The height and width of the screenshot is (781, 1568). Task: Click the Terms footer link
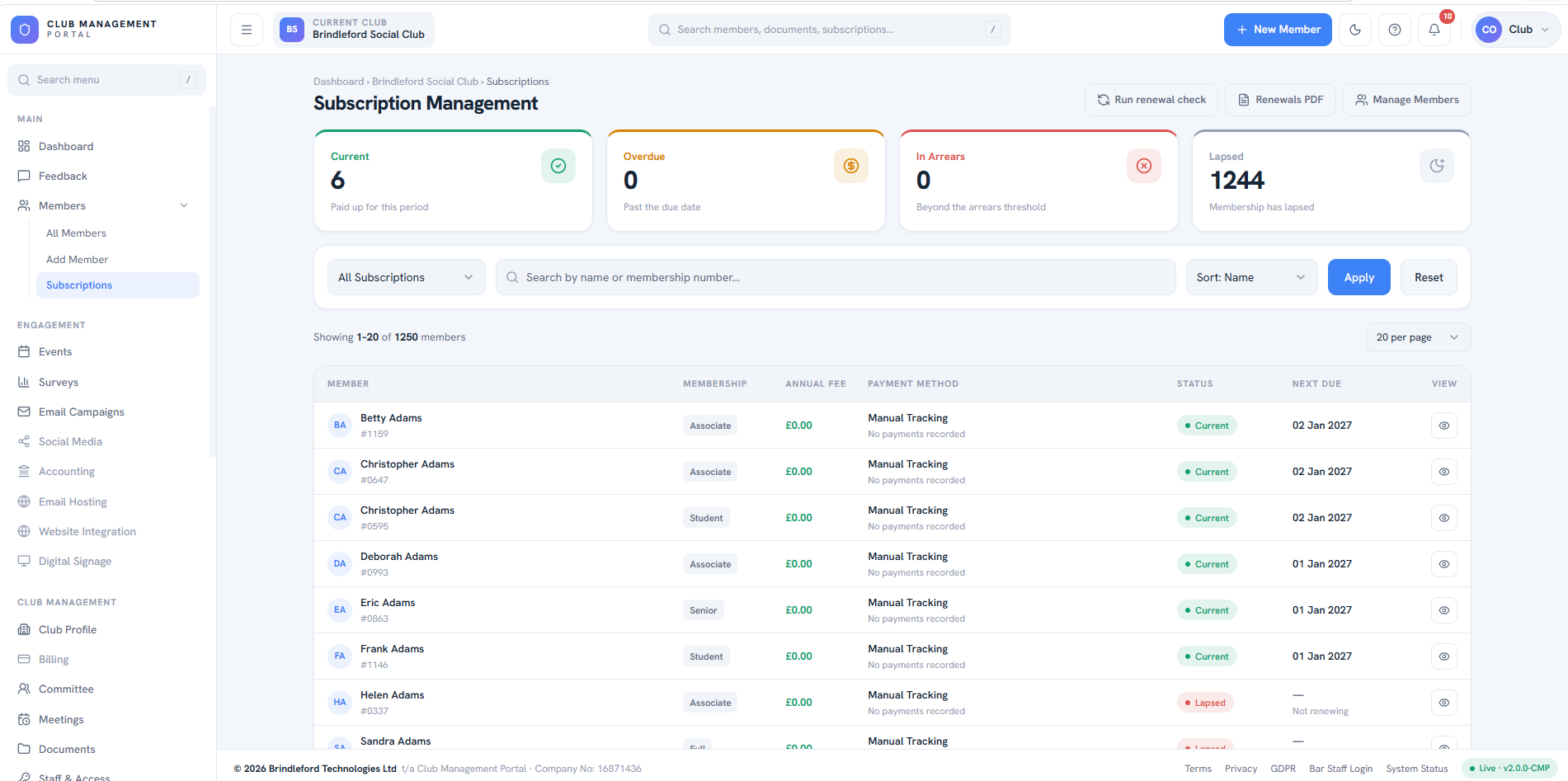[x=1198, y=769]
